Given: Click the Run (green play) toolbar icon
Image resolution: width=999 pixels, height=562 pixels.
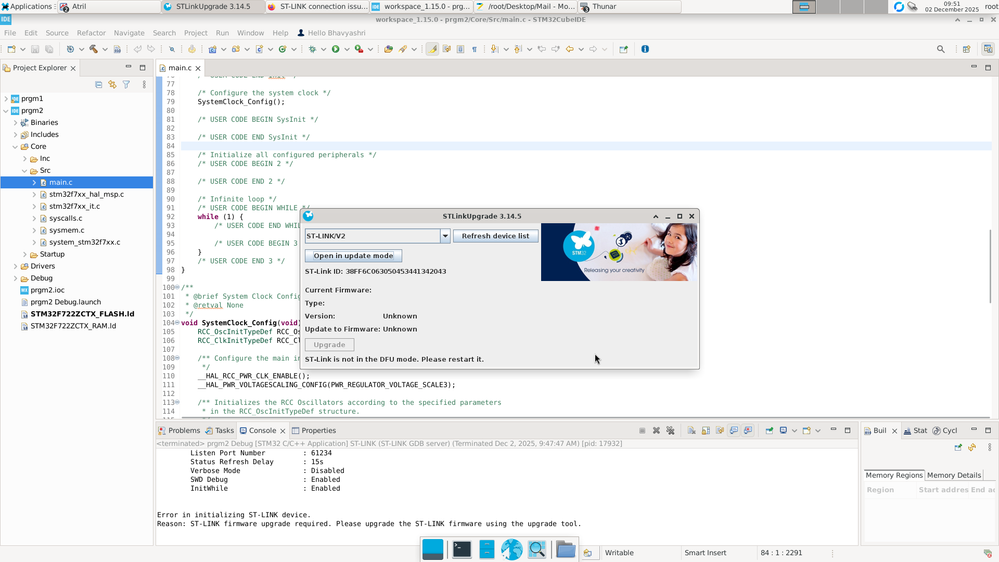Looking at the screenshot, I should tap(336, 49).
